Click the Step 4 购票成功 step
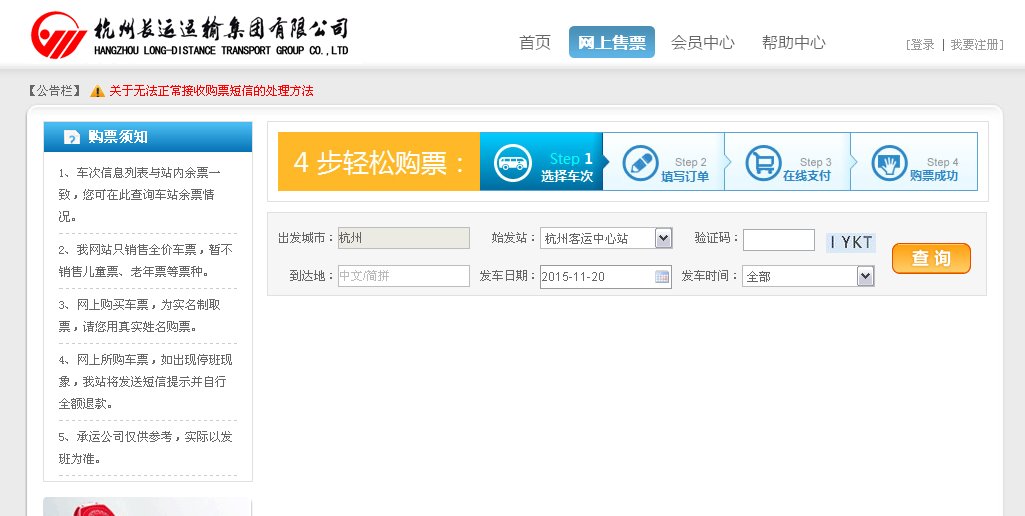Screen dimensions: 1025x516 915,162
